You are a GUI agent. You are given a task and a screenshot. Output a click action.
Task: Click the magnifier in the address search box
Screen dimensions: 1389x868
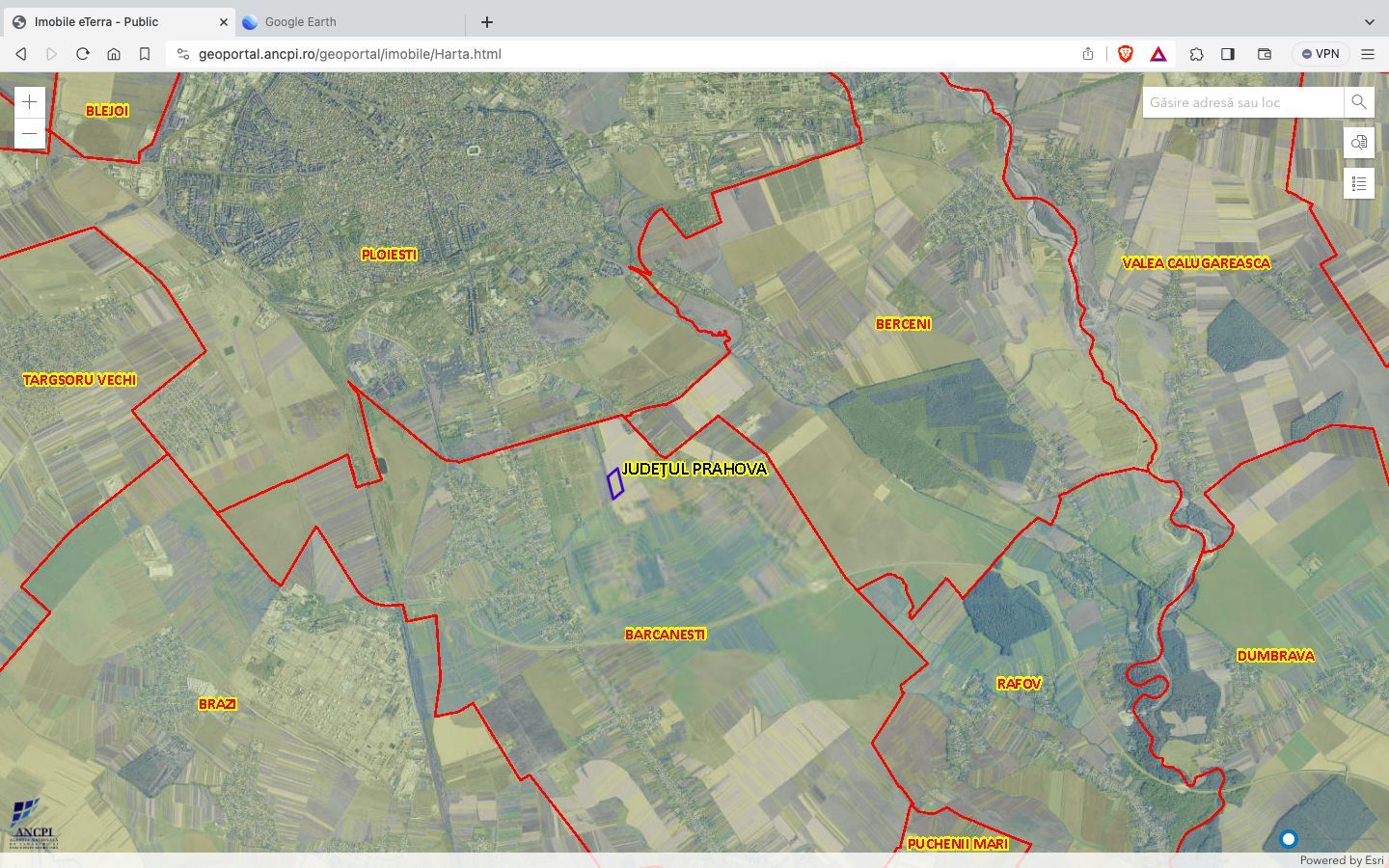[1359, 101]
